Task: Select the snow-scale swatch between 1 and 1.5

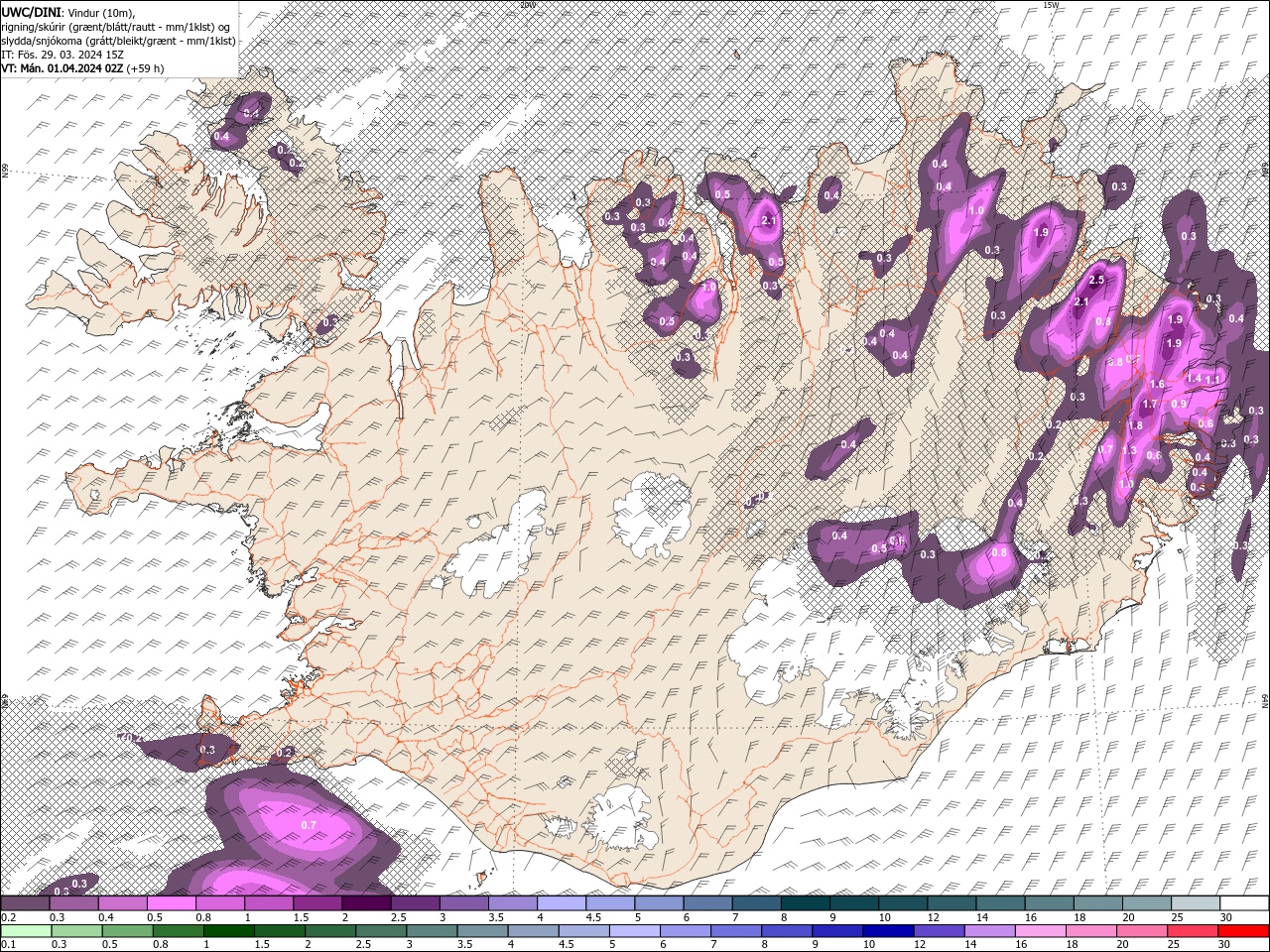Action: [268, 903]
